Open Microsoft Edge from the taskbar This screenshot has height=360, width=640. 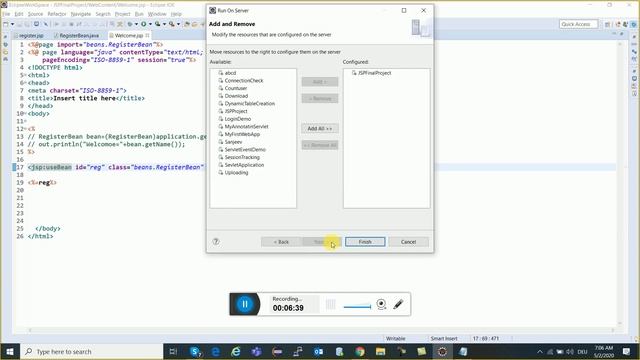coord(216,351)
